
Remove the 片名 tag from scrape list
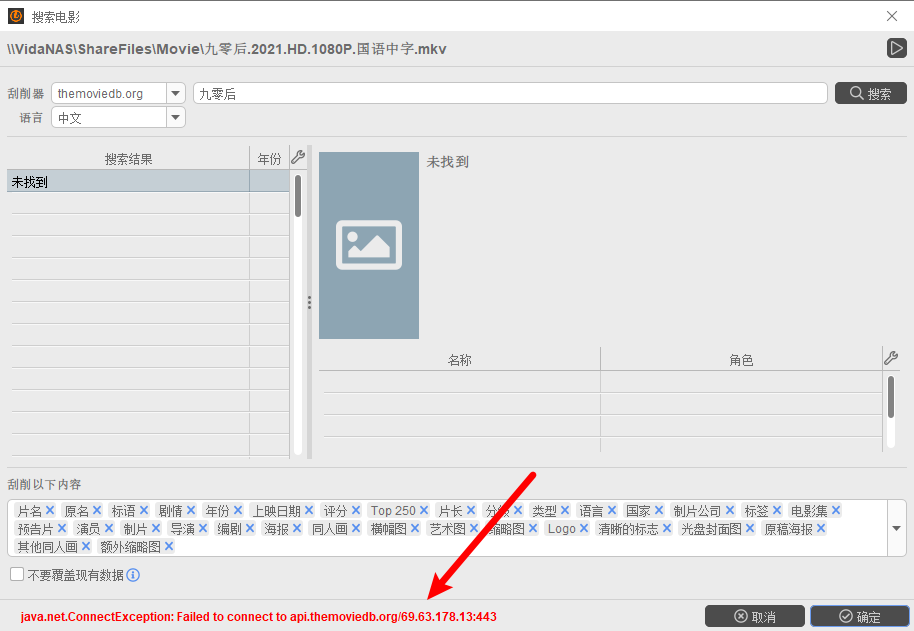click(x=50, y=510)
